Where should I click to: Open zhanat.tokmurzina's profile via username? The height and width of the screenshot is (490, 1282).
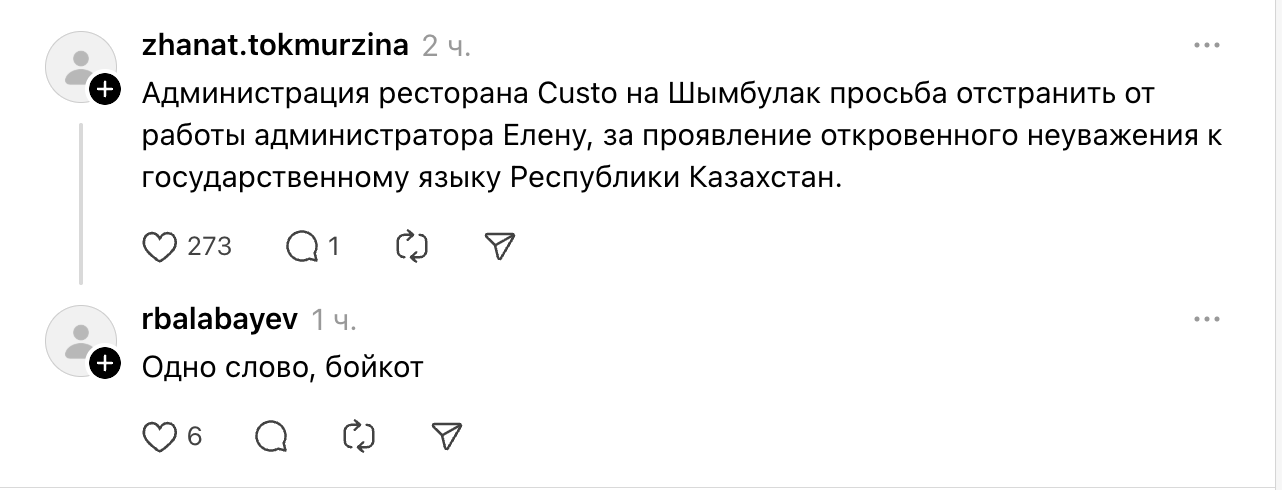coord(275,46)
